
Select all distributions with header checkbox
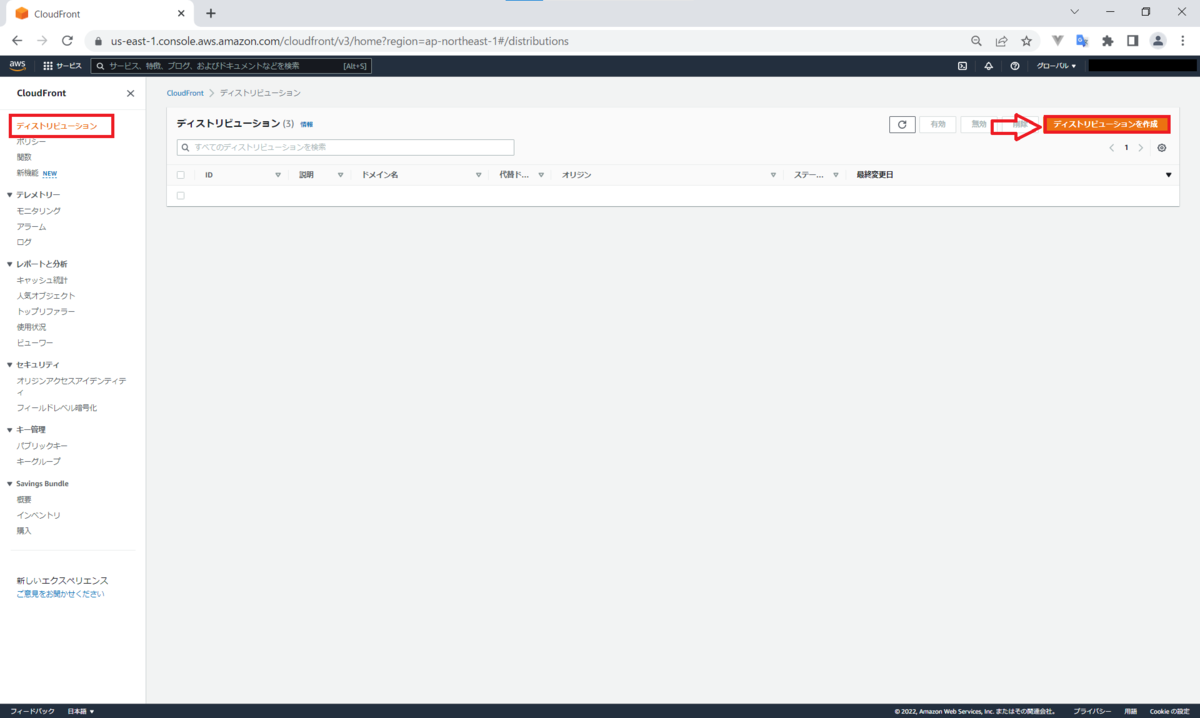(x=181, y=175)
